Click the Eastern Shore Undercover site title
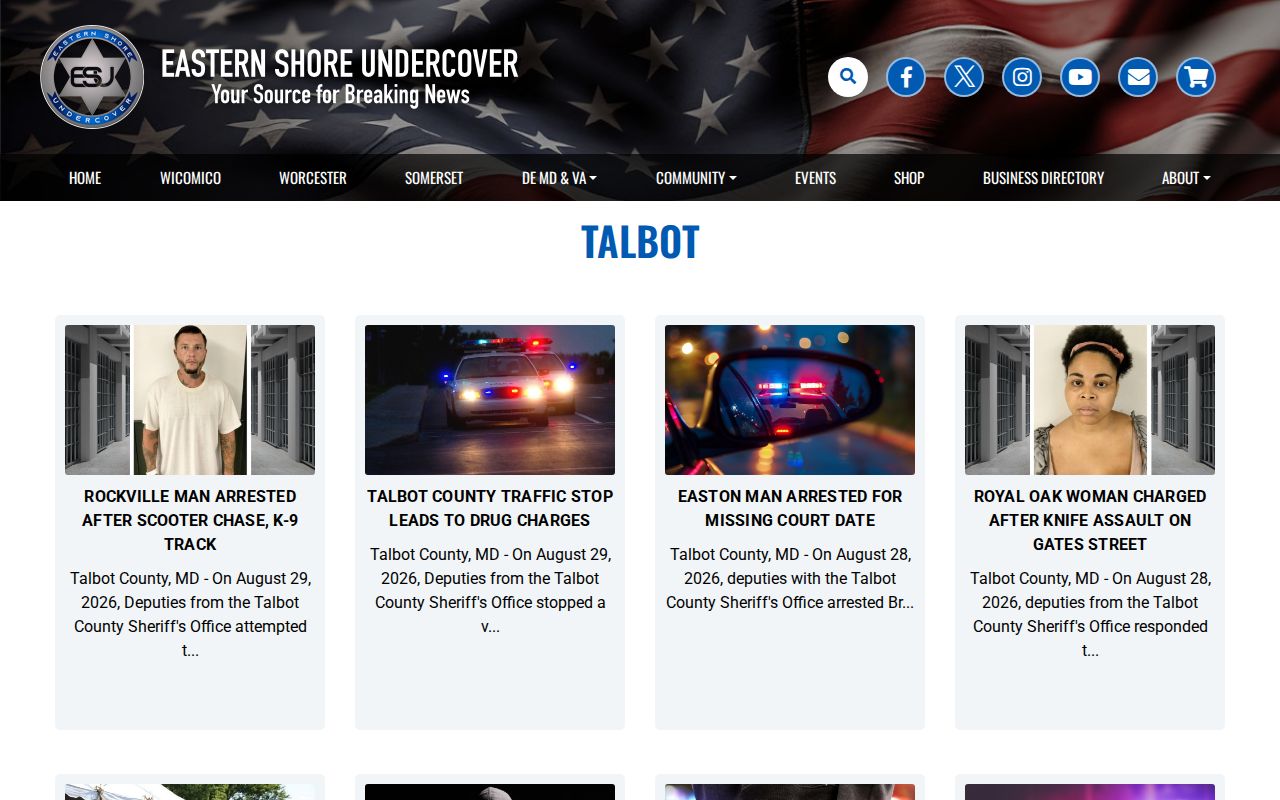The width and height of the screenshot is (1280, 800). (x=340, y=63)
